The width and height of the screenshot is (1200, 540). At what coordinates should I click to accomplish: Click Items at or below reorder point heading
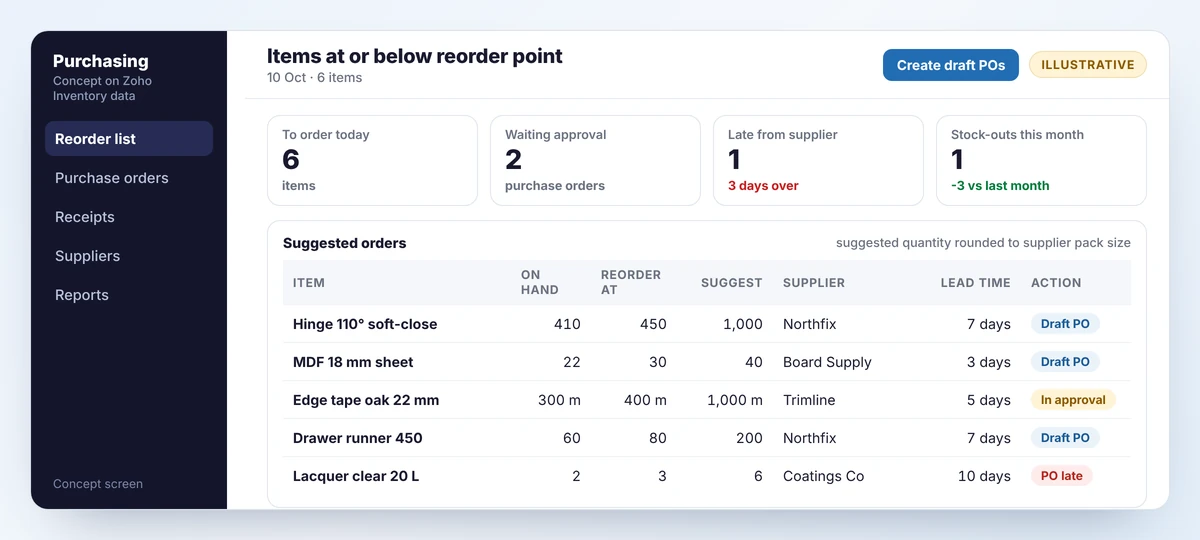point(415,56)
